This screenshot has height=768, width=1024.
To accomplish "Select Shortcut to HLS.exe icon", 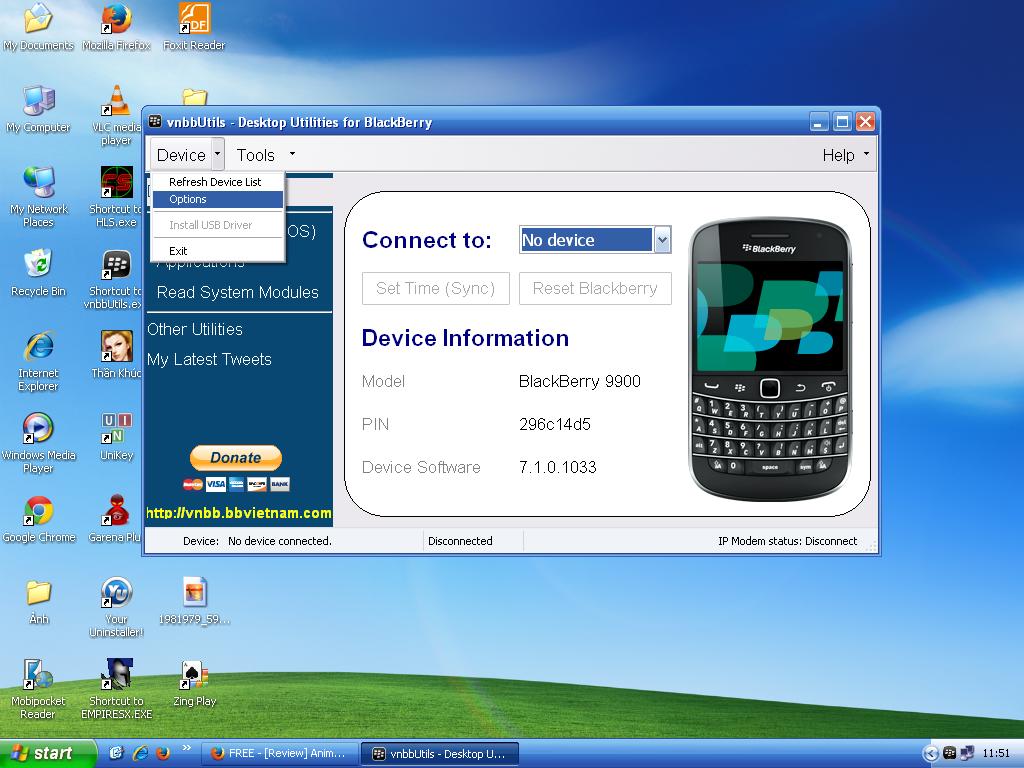I will [116, 197].
